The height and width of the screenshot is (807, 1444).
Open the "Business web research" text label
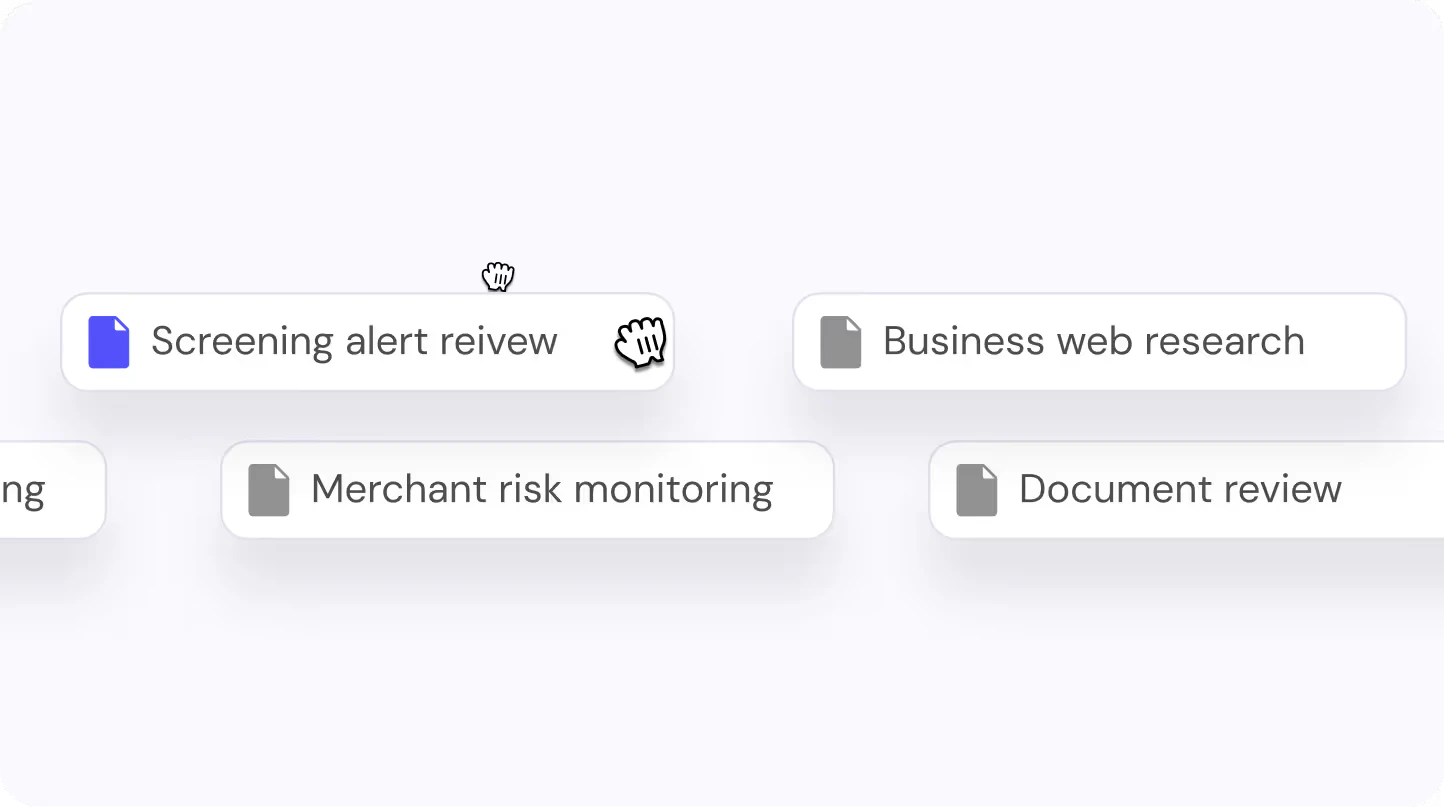[x=1093, y=342]
